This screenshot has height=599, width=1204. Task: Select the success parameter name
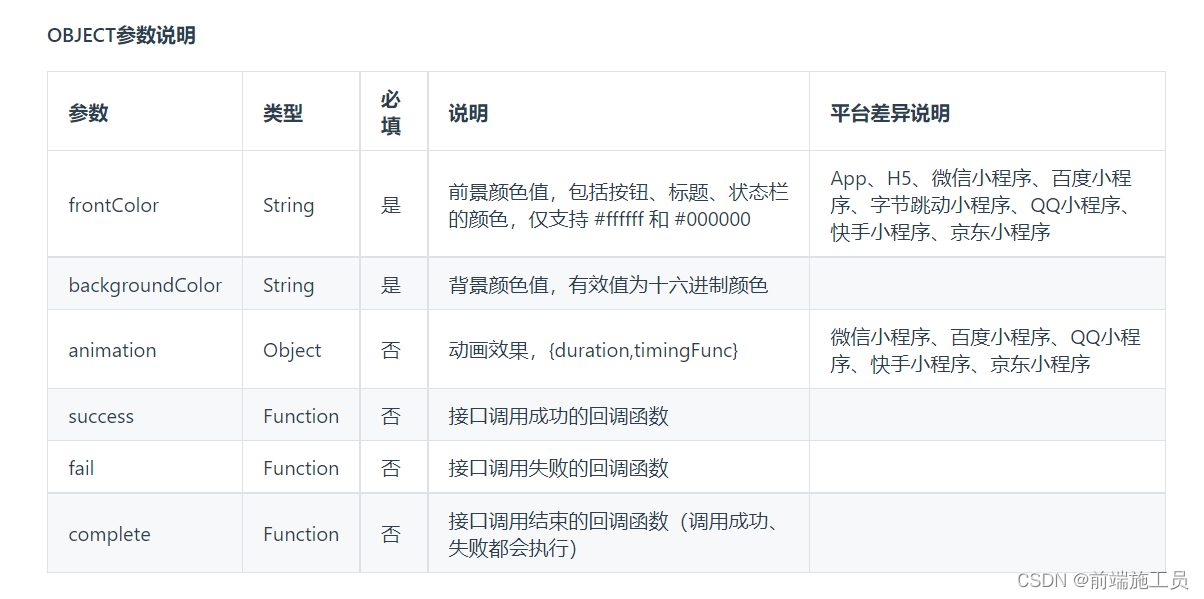(x=101, y=415)
